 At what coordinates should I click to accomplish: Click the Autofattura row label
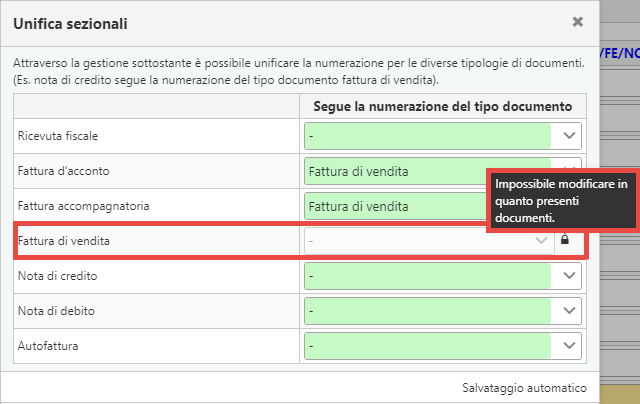[48, 346]
